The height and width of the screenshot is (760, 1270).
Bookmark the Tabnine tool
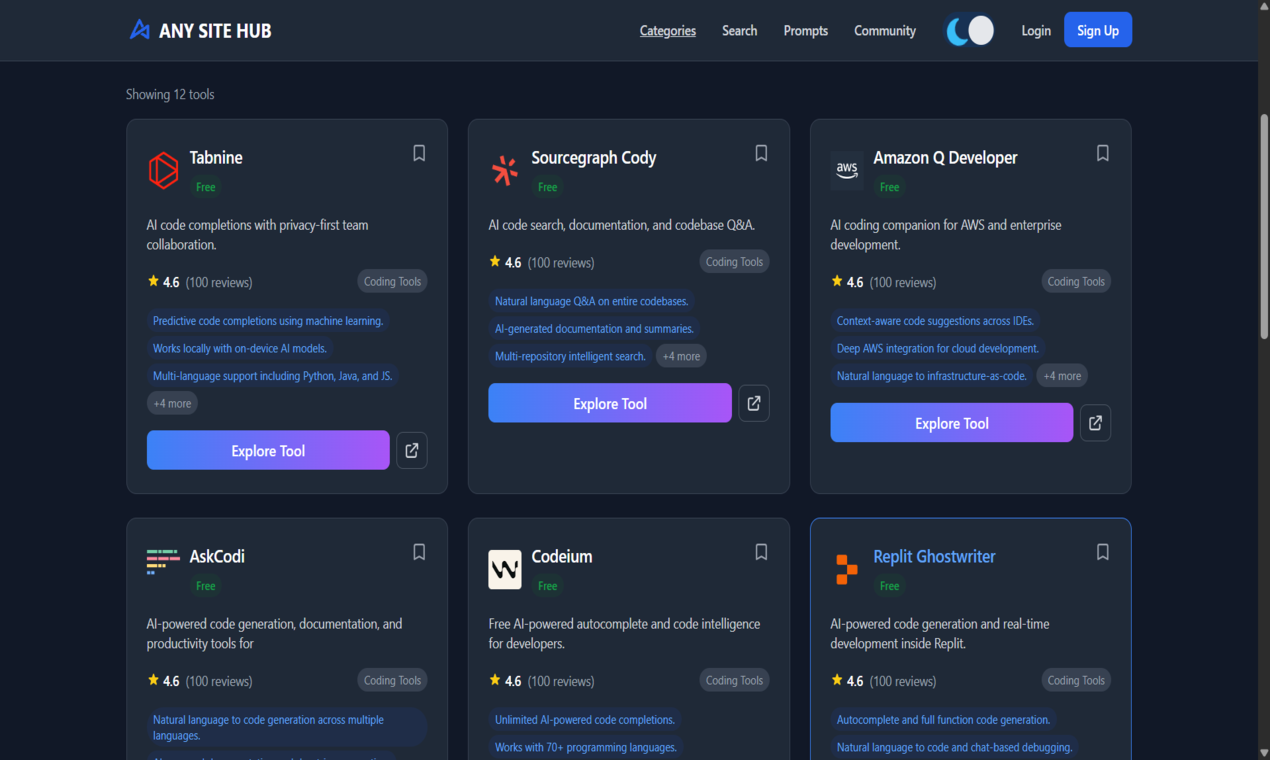[419, 152]
